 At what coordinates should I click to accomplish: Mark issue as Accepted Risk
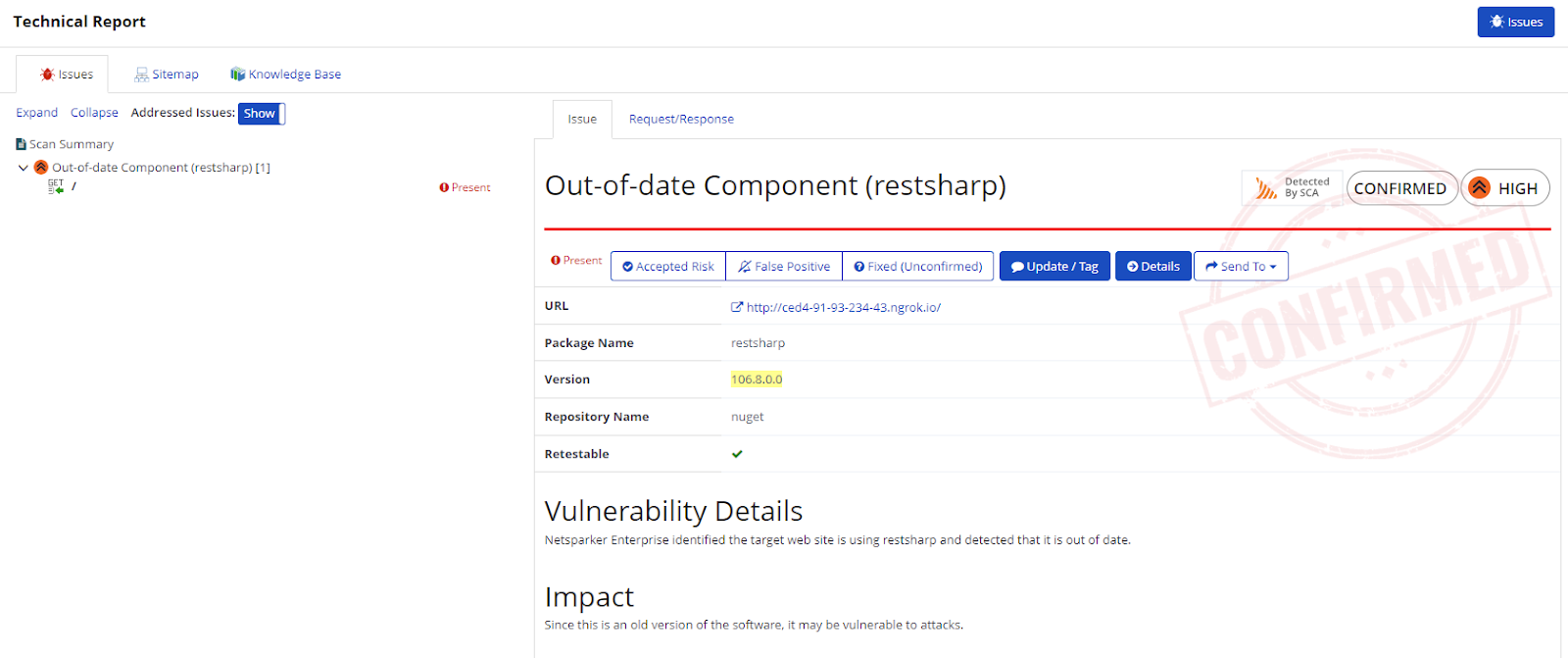tap(668, 267)
